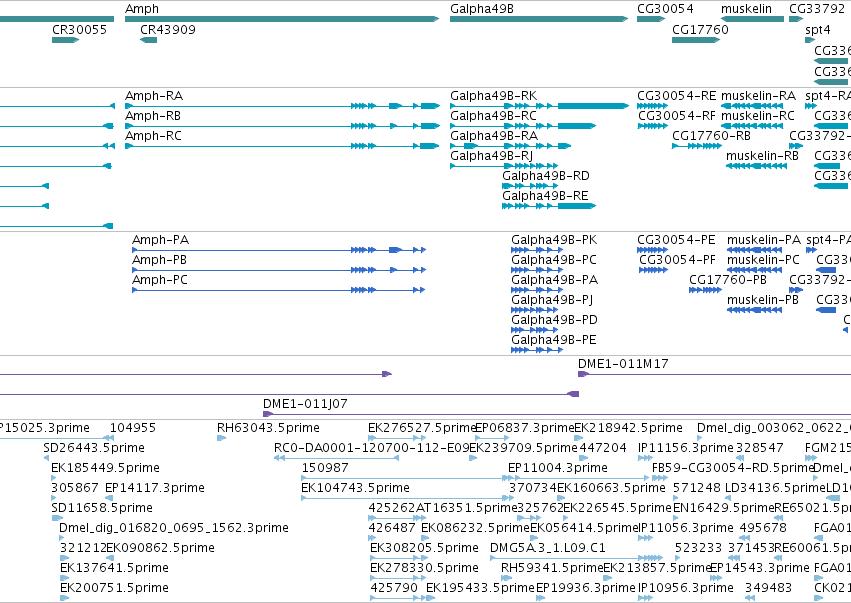Select the CG30054 gene label
Image resolution: width=851 pixels, height=603 pixels.
(665, 9)
